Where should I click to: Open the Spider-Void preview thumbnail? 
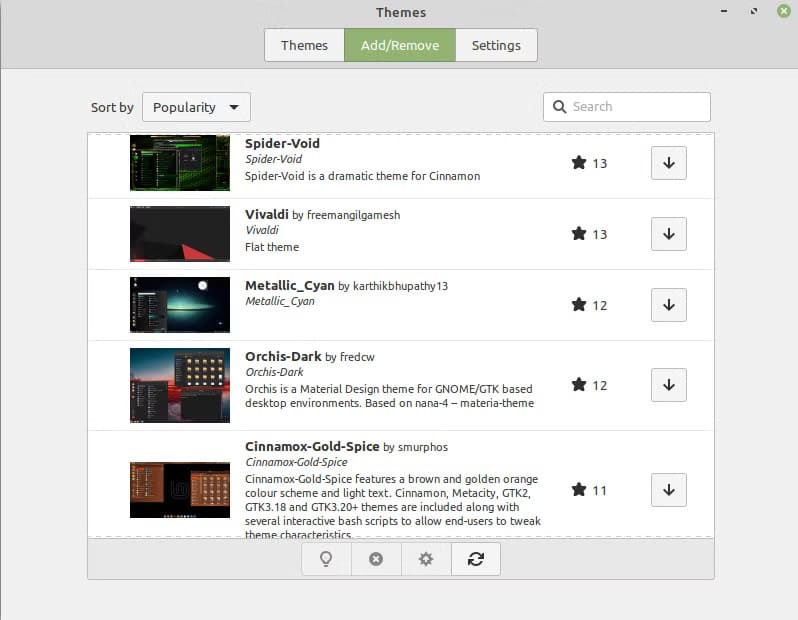tap(180, 163)
